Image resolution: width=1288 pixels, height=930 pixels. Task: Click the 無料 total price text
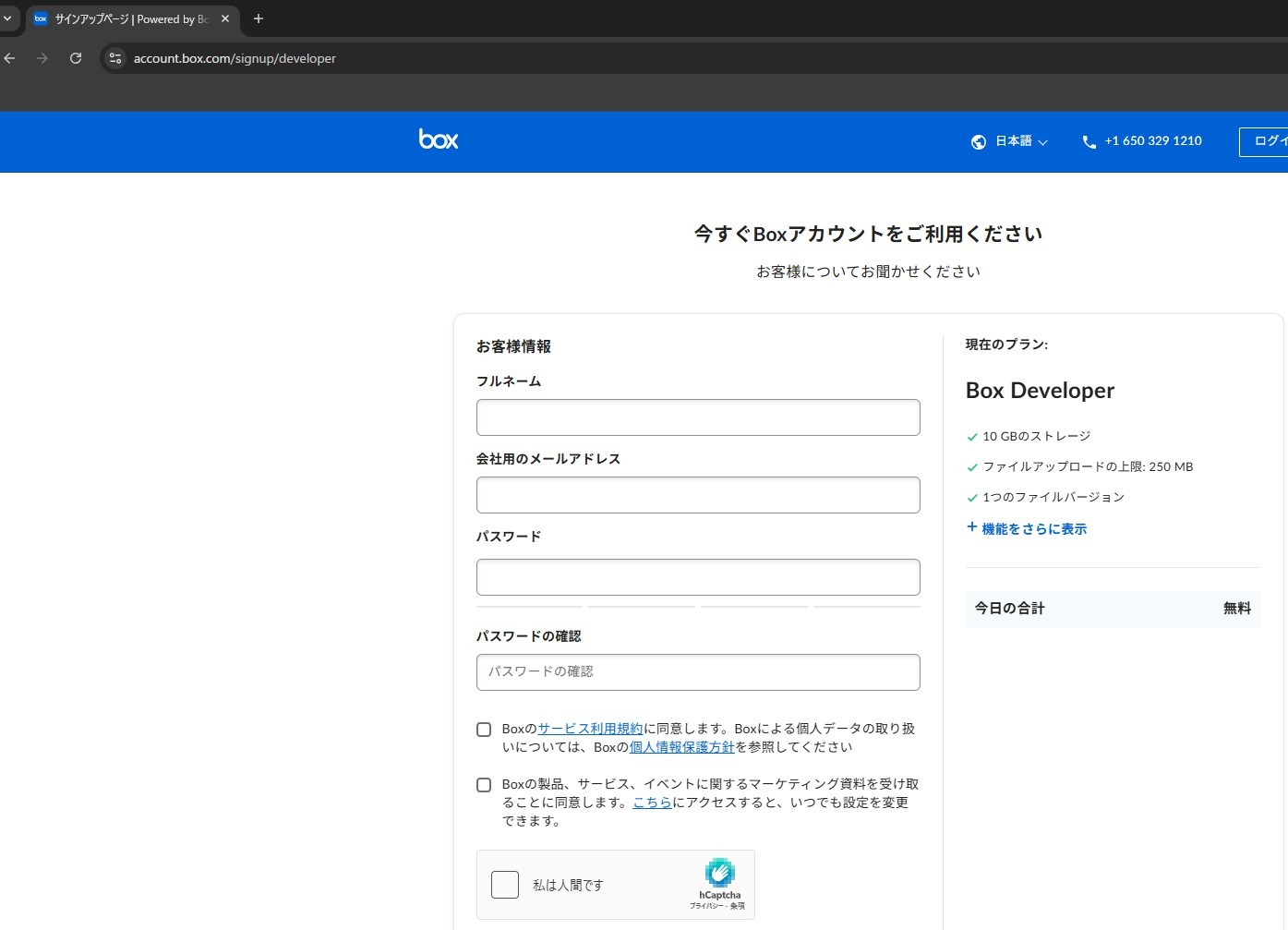pos(1237,608)
